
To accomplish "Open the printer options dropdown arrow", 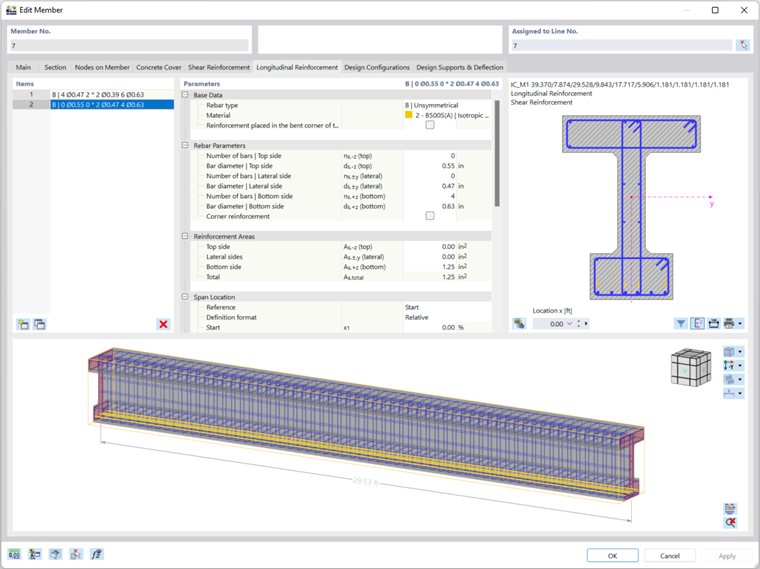I will pos(740,323).
